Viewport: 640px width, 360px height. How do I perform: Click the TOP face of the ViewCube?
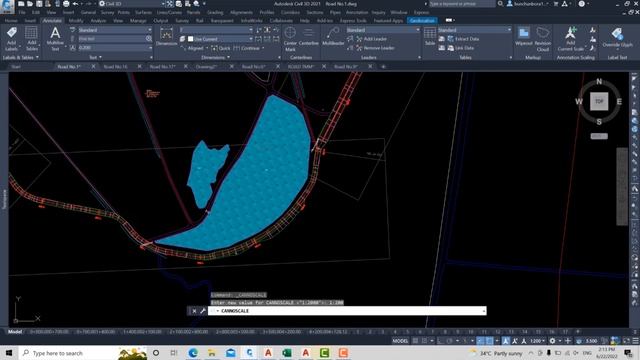pos(599,101)
